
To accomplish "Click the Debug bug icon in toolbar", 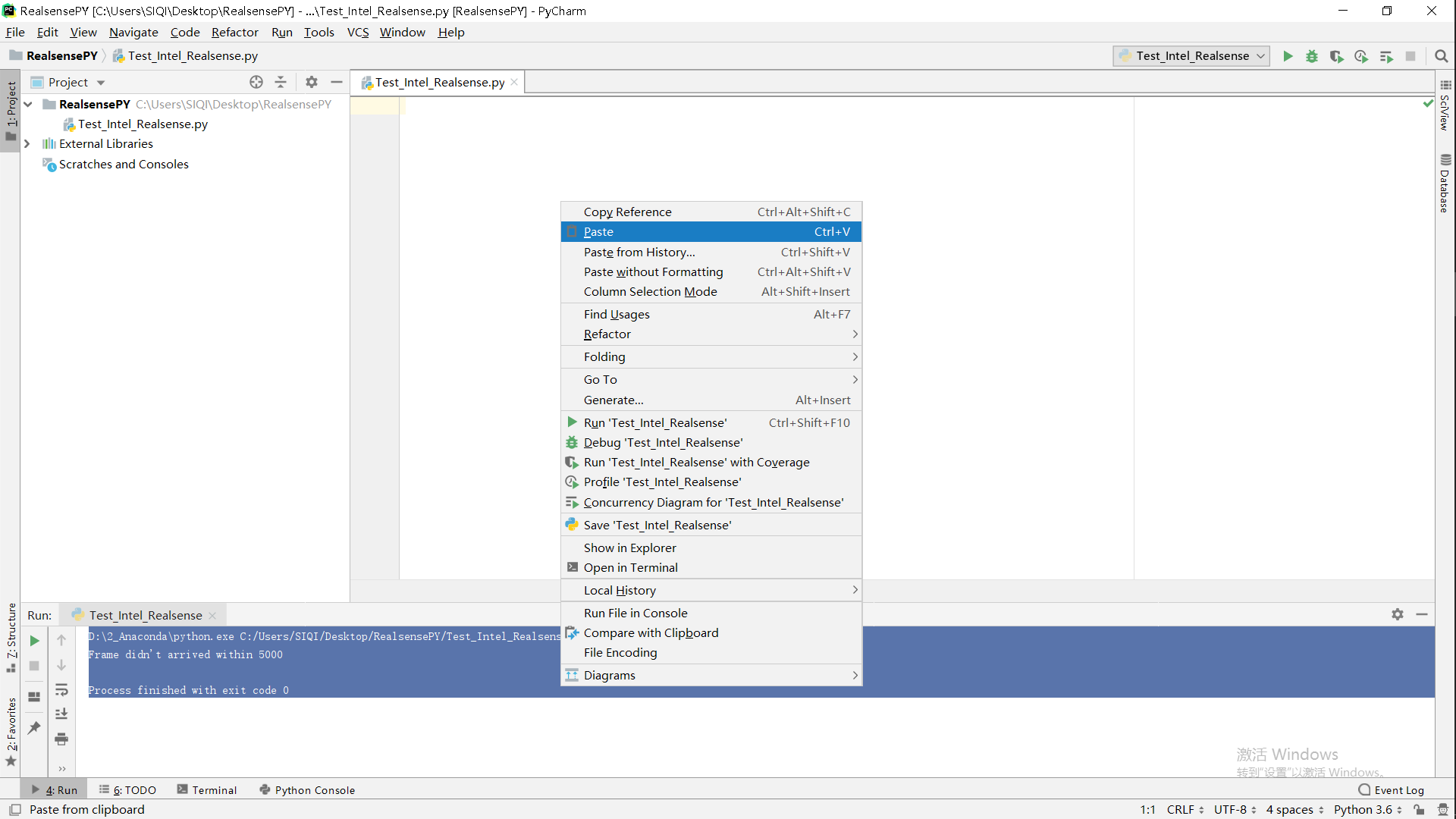I will 1312,56.
